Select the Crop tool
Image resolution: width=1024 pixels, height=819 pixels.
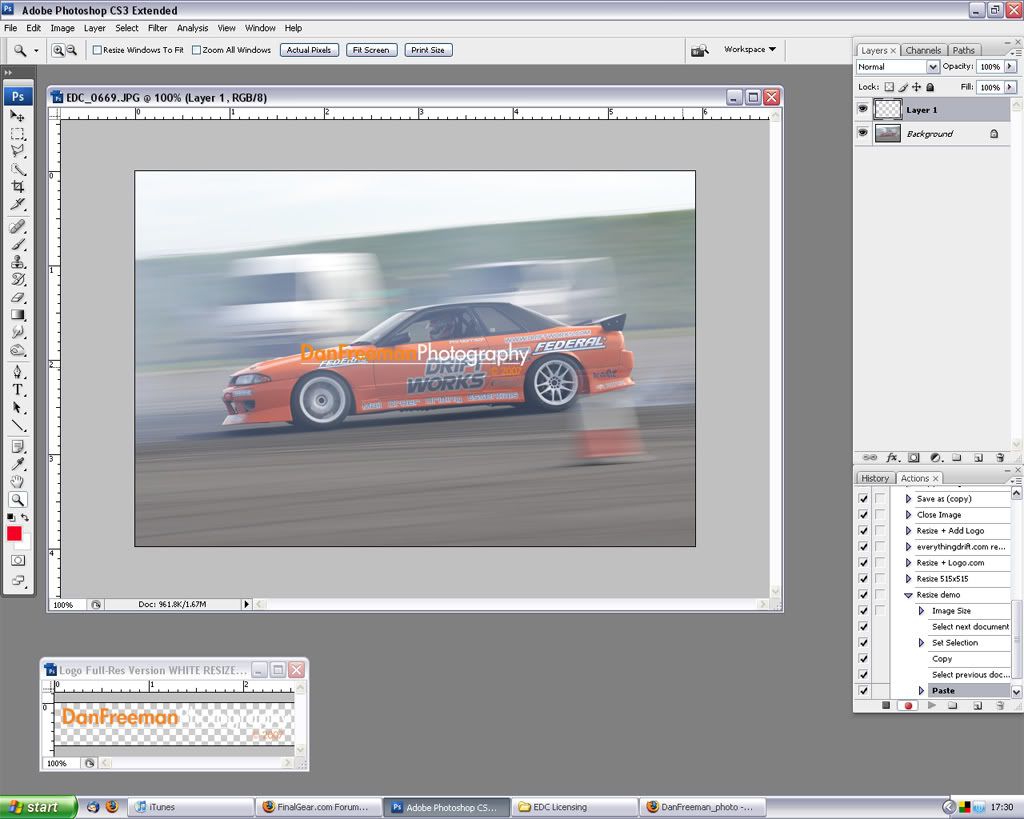coord(18,187)
